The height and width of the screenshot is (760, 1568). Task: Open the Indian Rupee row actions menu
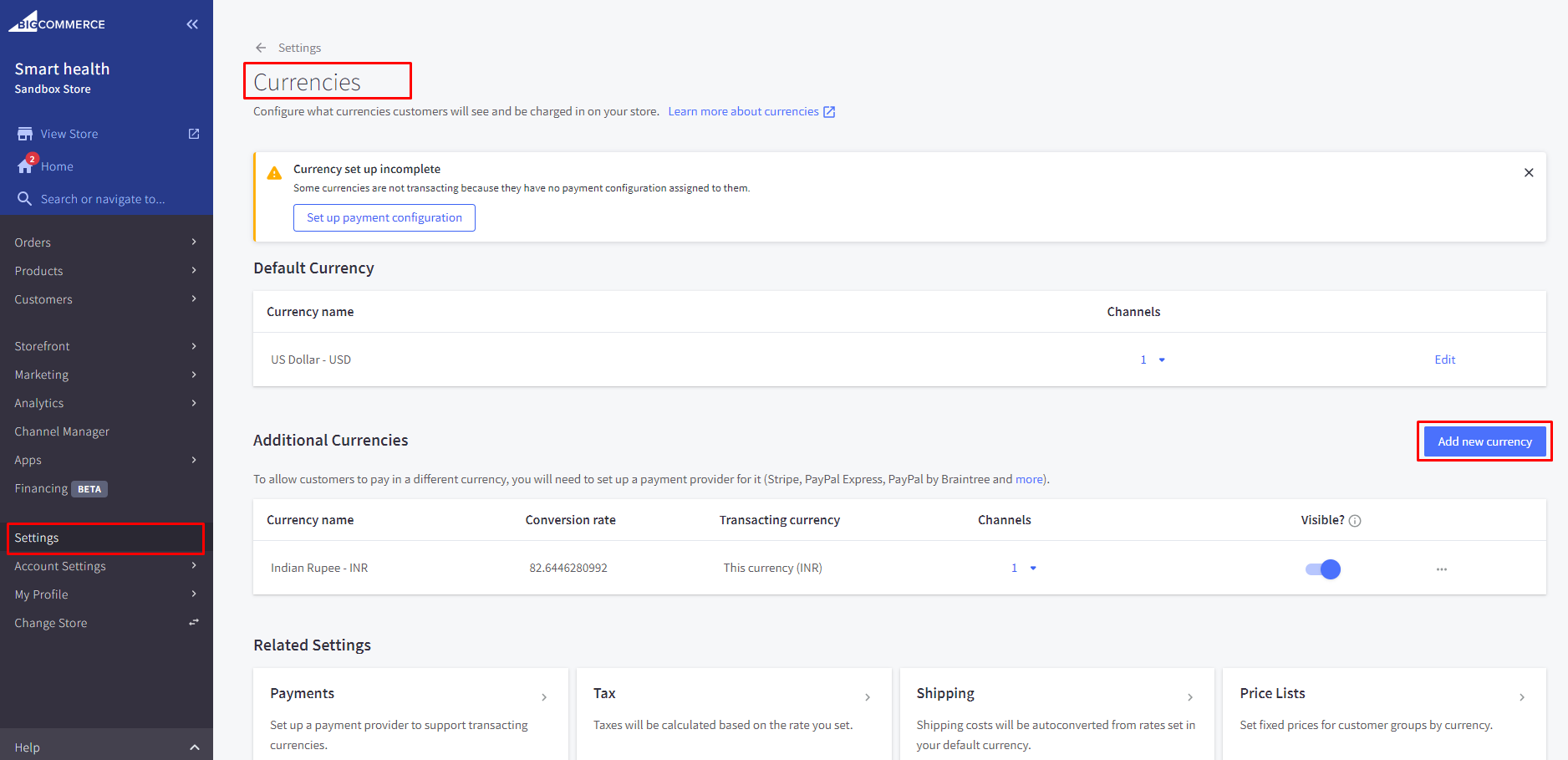[1441, 569]
